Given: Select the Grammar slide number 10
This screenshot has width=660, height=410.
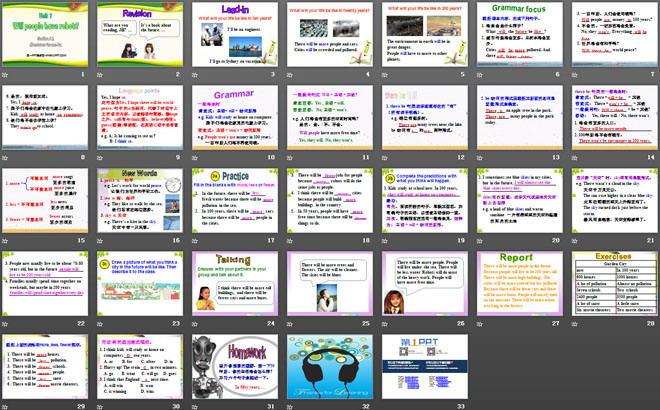Looking at the screenshot, I should pyautogui.click(x=235, y=117).
